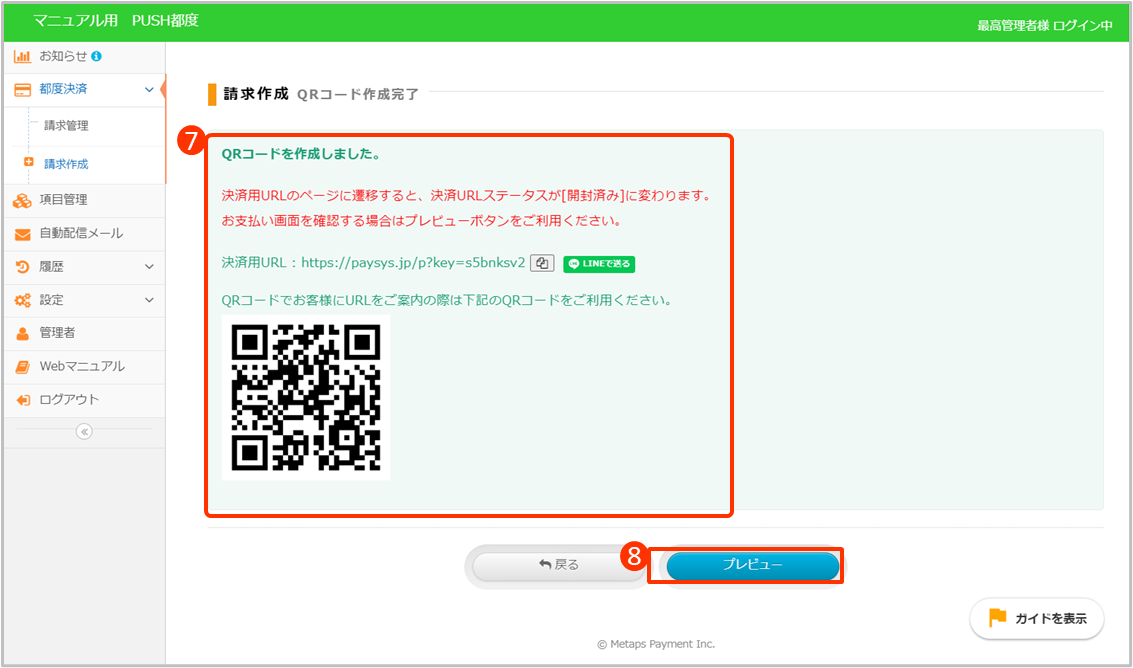Click the 請求作成 page heading
This screenshot has width=1133, height=668.
pyautogui.click(x=256, y=94)
